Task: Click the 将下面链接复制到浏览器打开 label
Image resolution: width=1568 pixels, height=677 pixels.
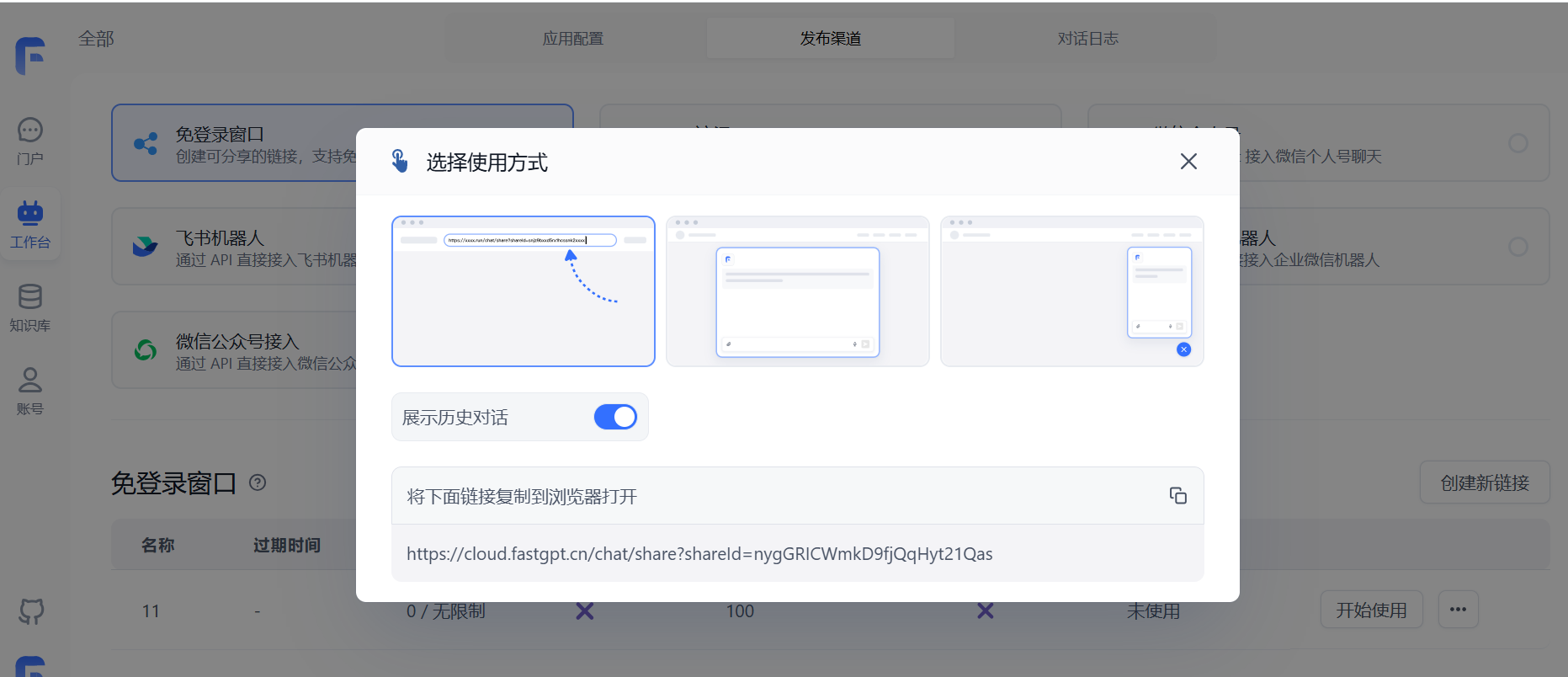Action: [x=522, y=497]
